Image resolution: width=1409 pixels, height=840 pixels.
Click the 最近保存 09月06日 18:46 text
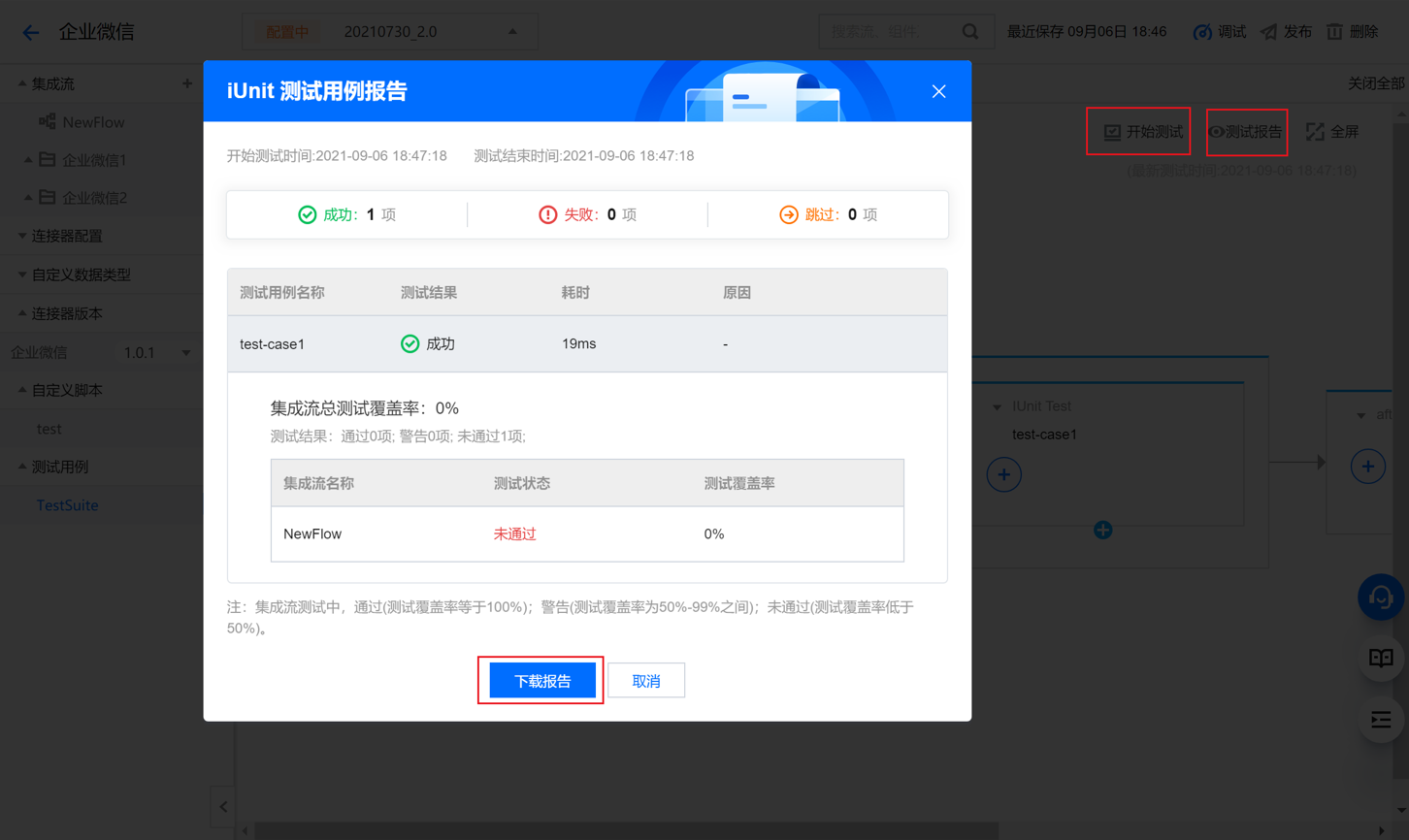1087,32
